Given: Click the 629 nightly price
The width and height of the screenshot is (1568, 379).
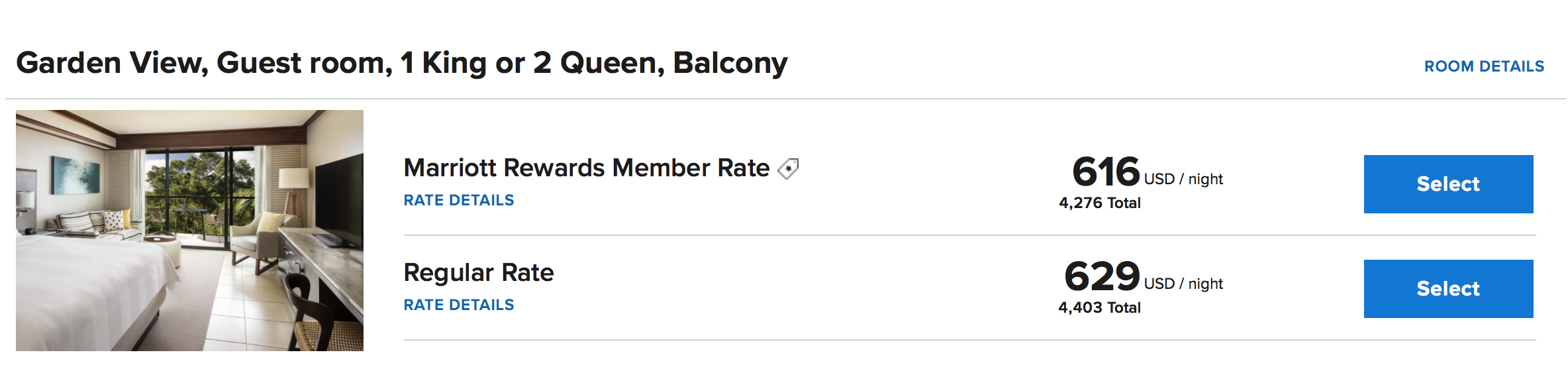Looking at the screenshot, I should (1102, 276).
